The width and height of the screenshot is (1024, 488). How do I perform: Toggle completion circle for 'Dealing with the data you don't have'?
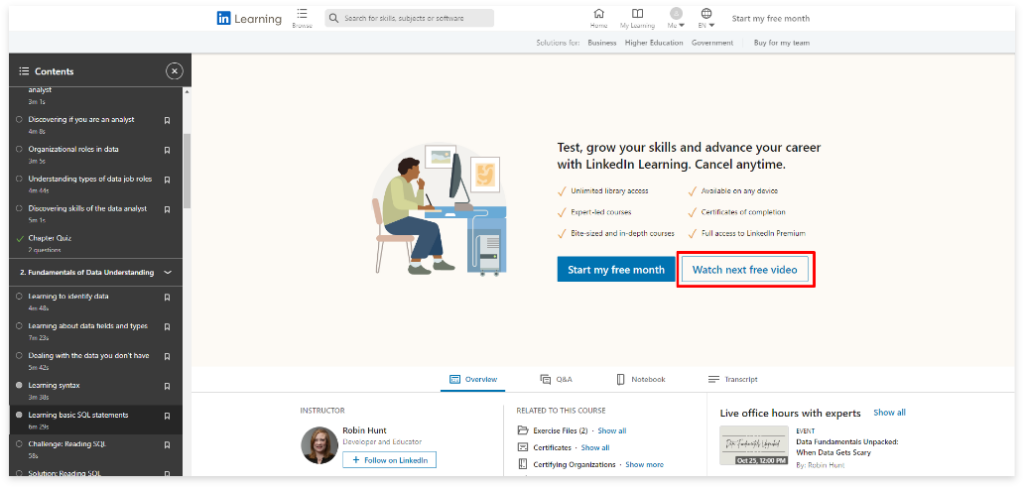[x=19, y=355]
